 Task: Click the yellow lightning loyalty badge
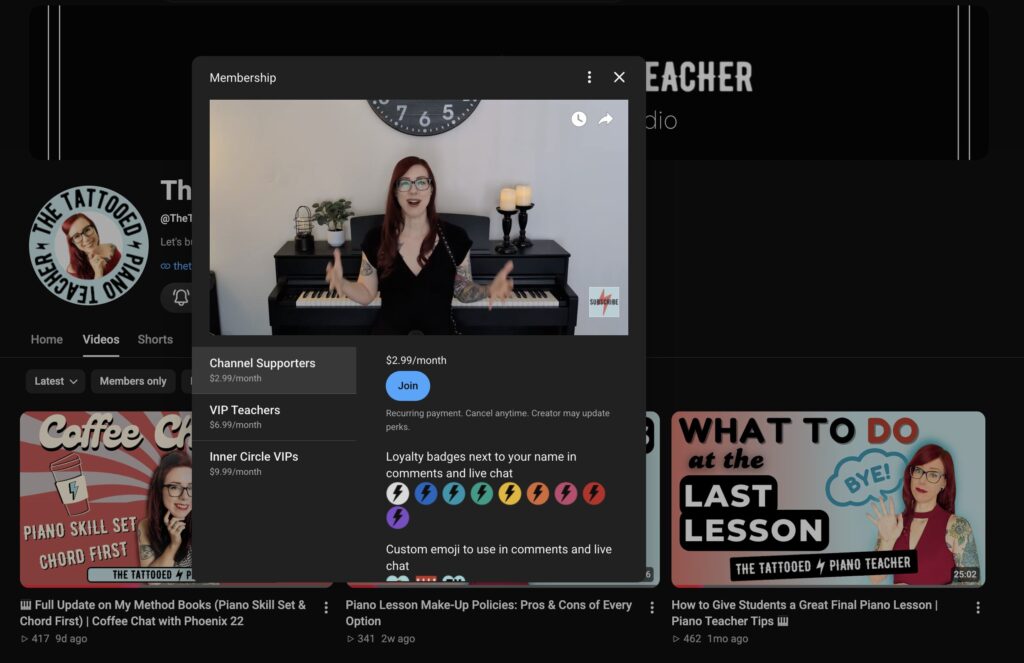coord(510,493)
